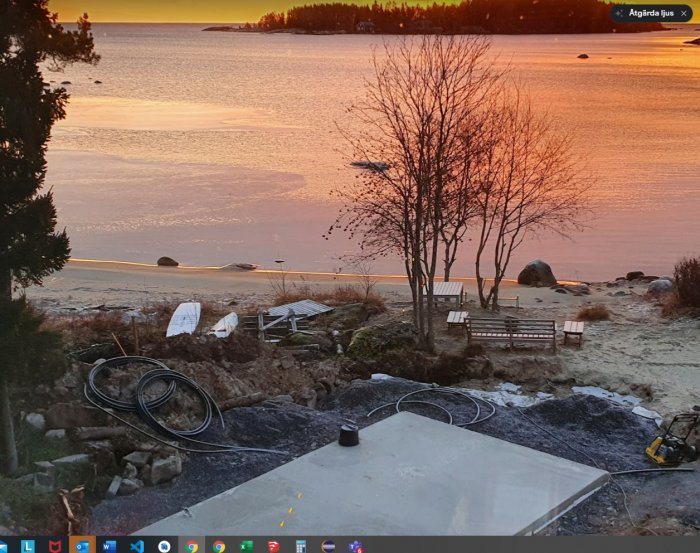Select the highlighted active Chrome window icon
This screenshot has height=553, width=700.
(x=192, y=546)
